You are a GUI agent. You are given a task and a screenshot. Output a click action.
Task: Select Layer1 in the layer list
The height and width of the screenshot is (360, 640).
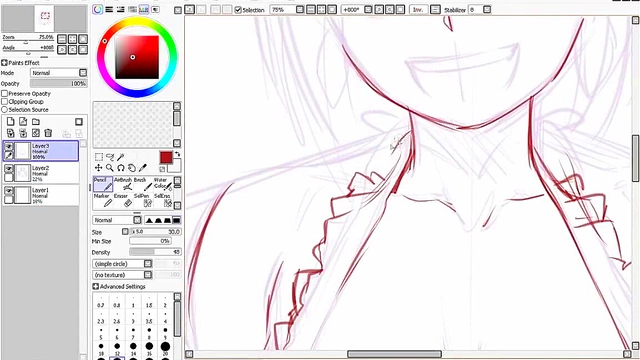pos(41,196)
